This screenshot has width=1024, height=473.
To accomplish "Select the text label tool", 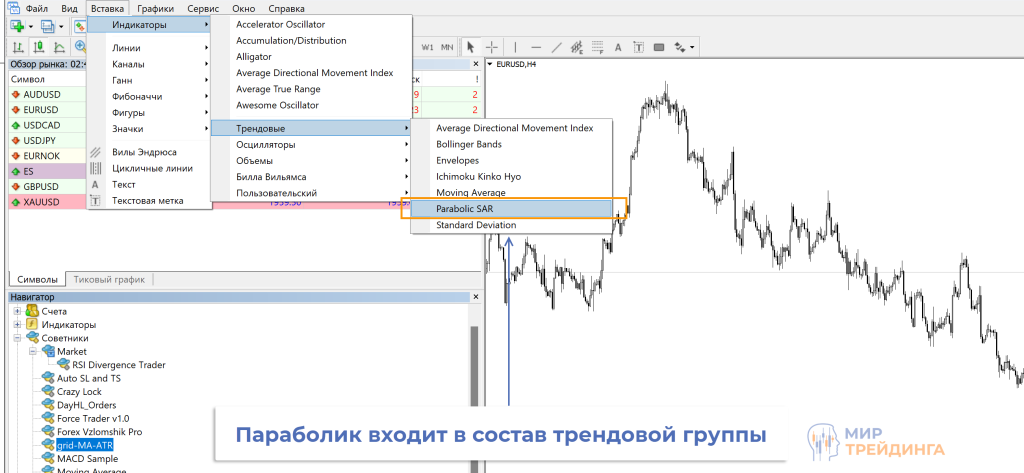I will click(638, 47).
